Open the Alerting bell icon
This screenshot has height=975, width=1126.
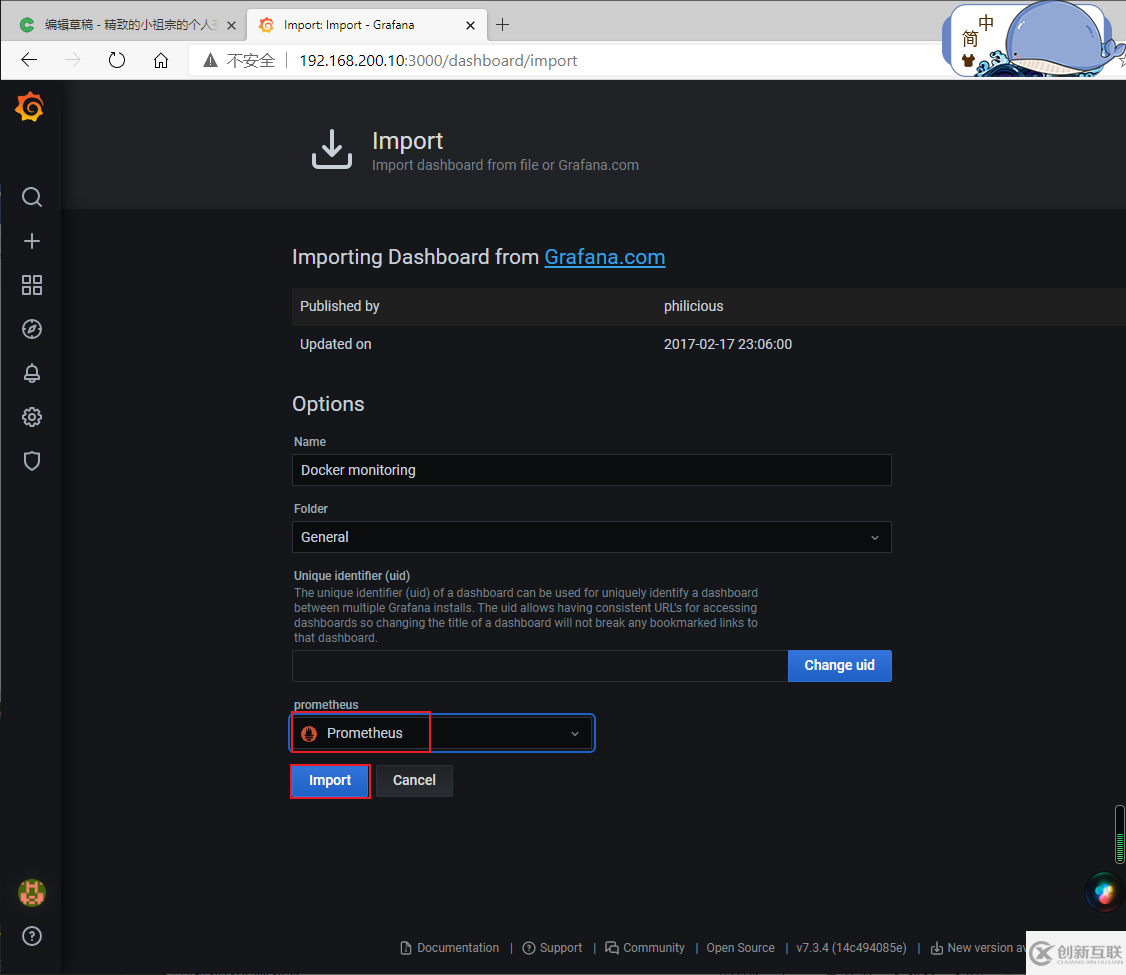(32, 373)
